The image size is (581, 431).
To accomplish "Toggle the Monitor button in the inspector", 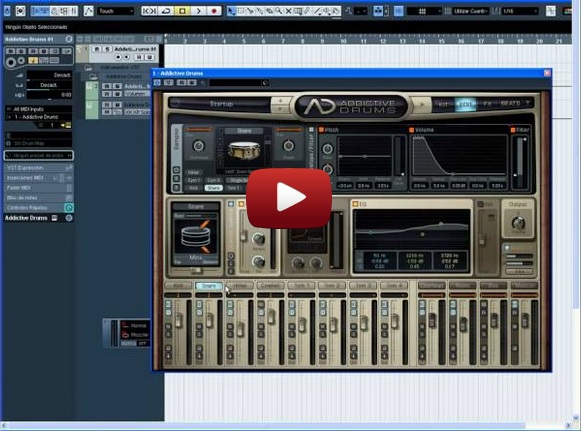I will [x=21, y=61].
